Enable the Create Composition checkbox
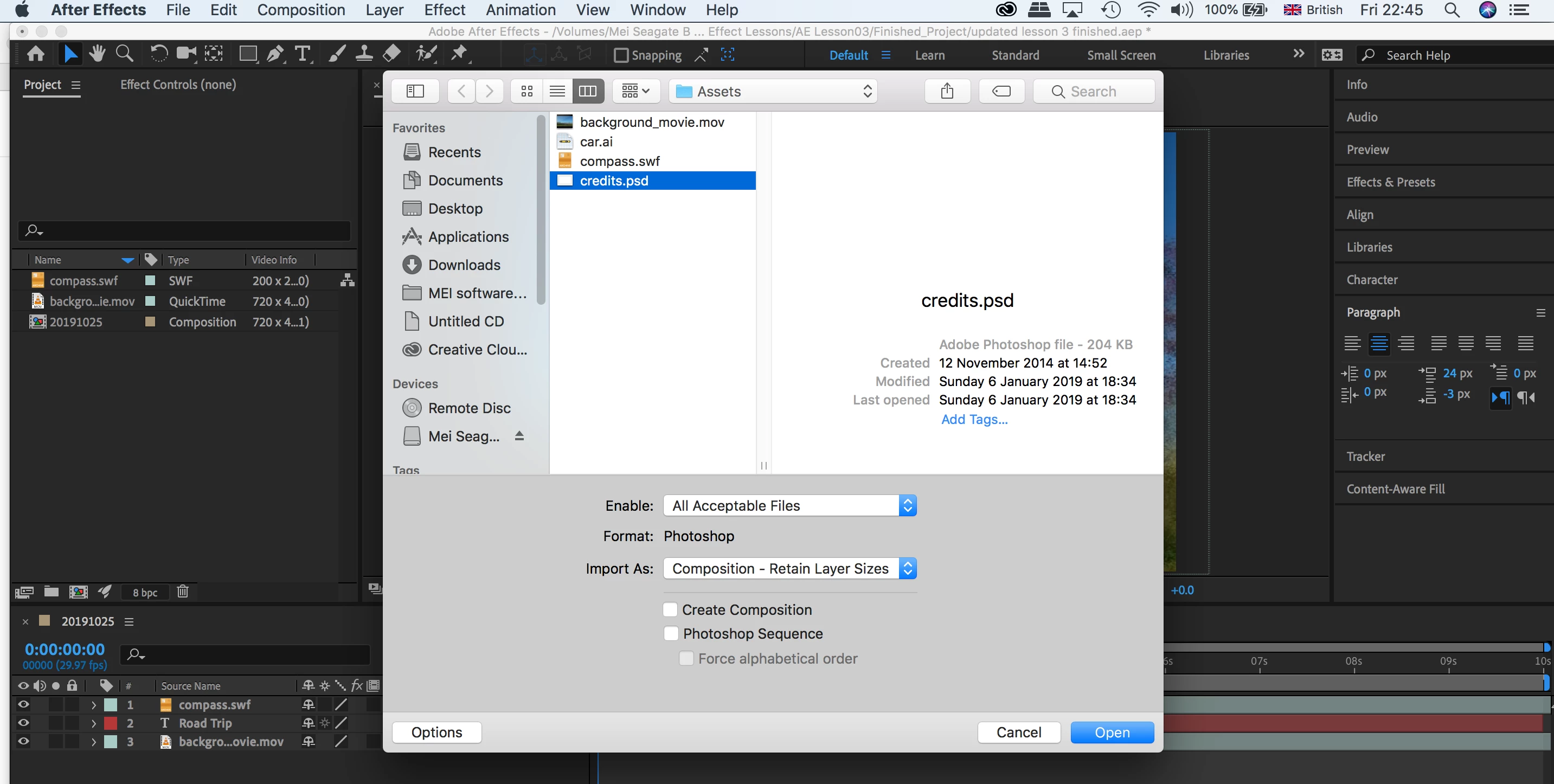Image resolution: width=1554 pixels, height=784 pixels. [x=670, y=610]
